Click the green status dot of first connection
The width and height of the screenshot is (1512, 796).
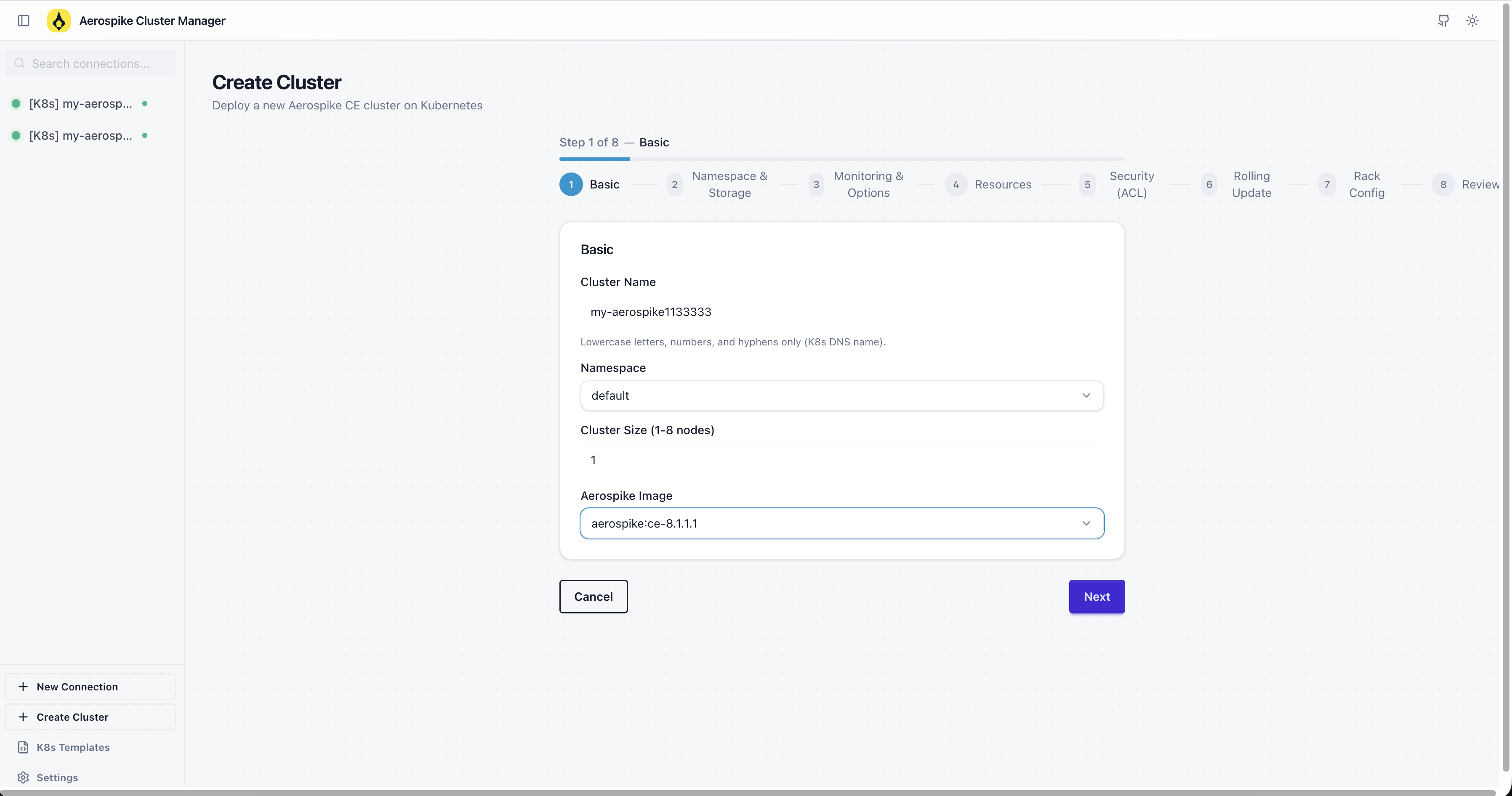tap(16, 103)
